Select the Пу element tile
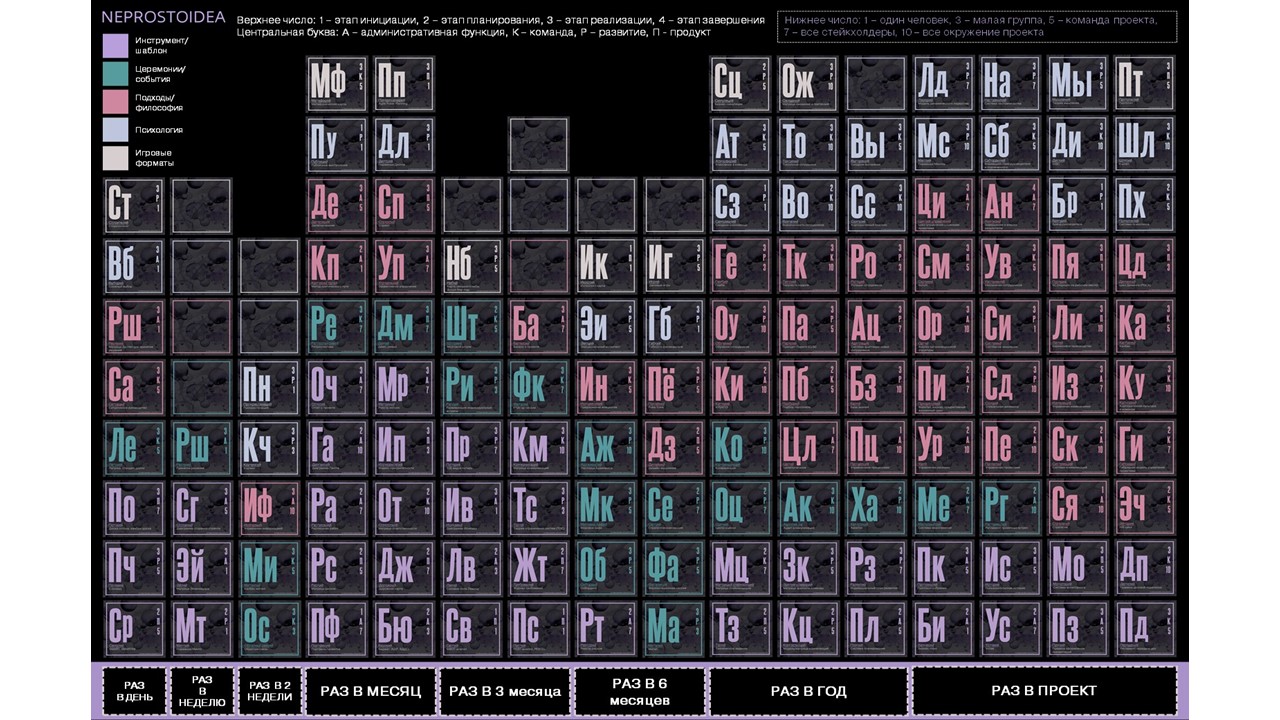This screenshot has width=1280, height=720. tap(337, 144)
